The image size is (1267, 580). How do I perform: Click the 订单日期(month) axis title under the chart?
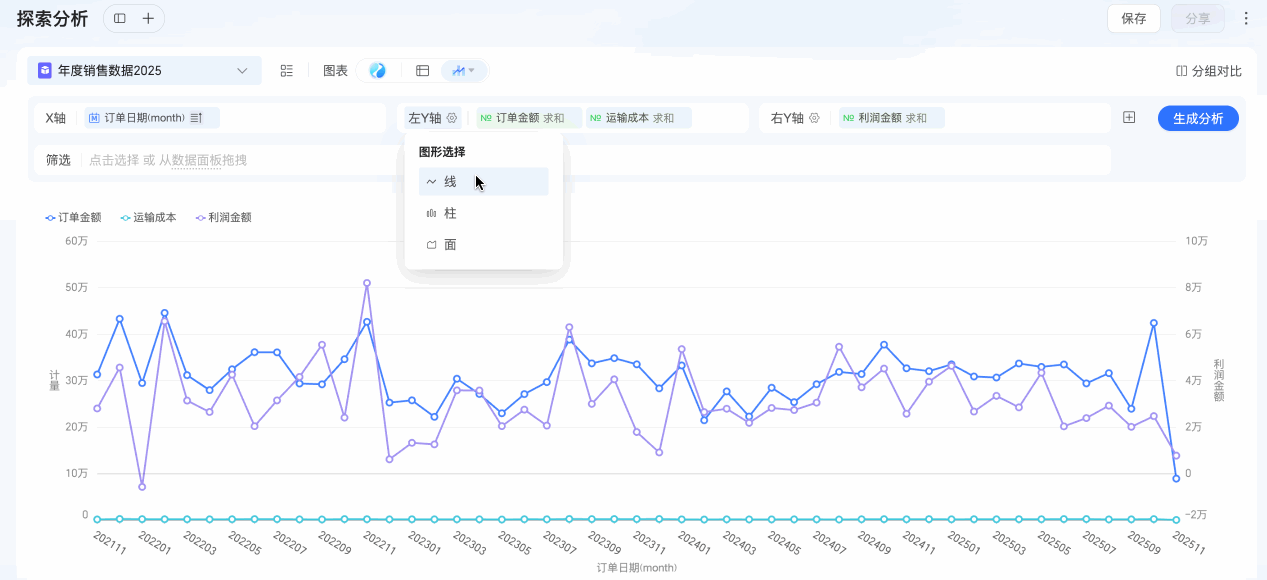(x=637, y=568)
